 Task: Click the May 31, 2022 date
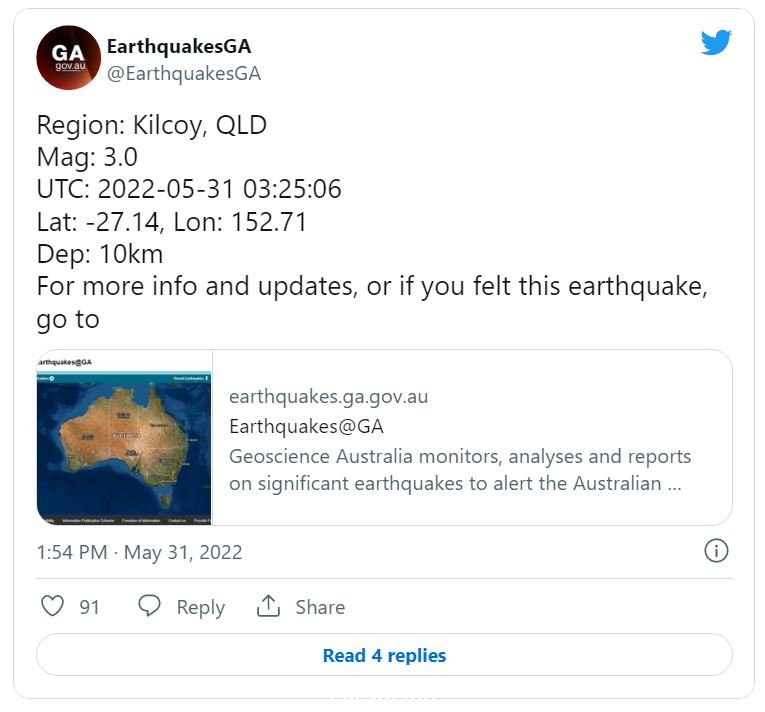[x=183, y=552]
